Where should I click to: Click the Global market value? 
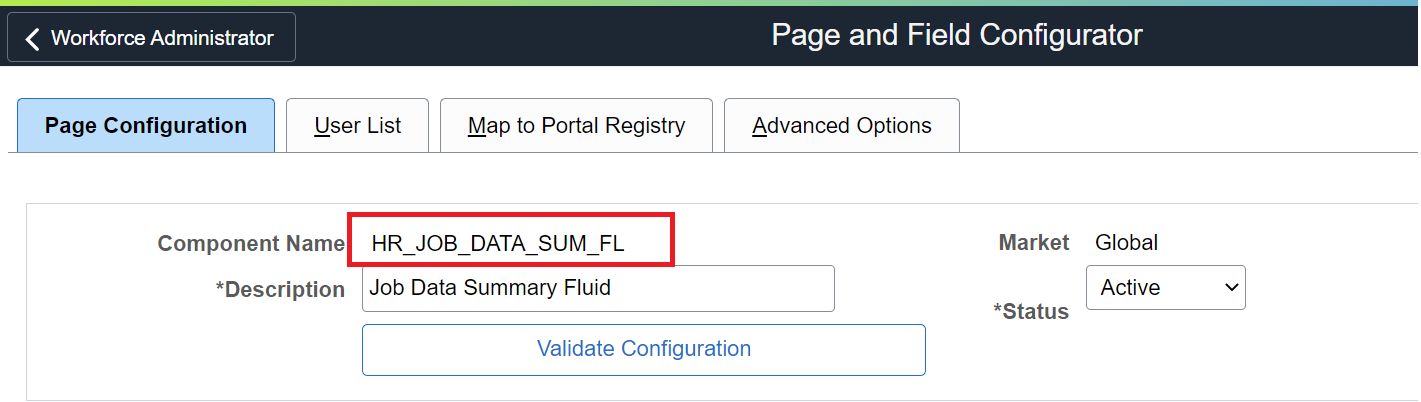[1126, 242]
